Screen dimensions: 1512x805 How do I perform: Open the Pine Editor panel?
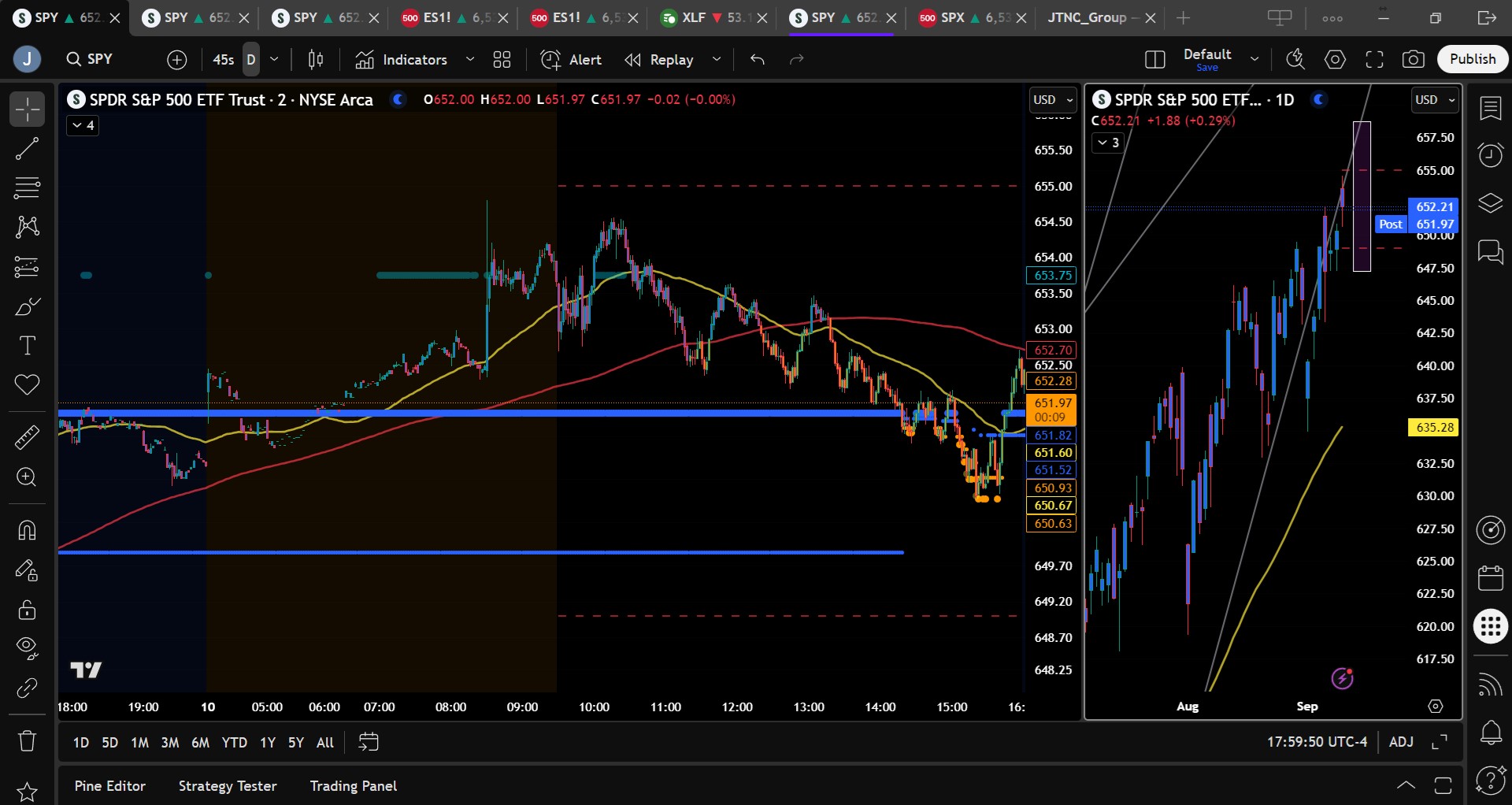point(110,786)
